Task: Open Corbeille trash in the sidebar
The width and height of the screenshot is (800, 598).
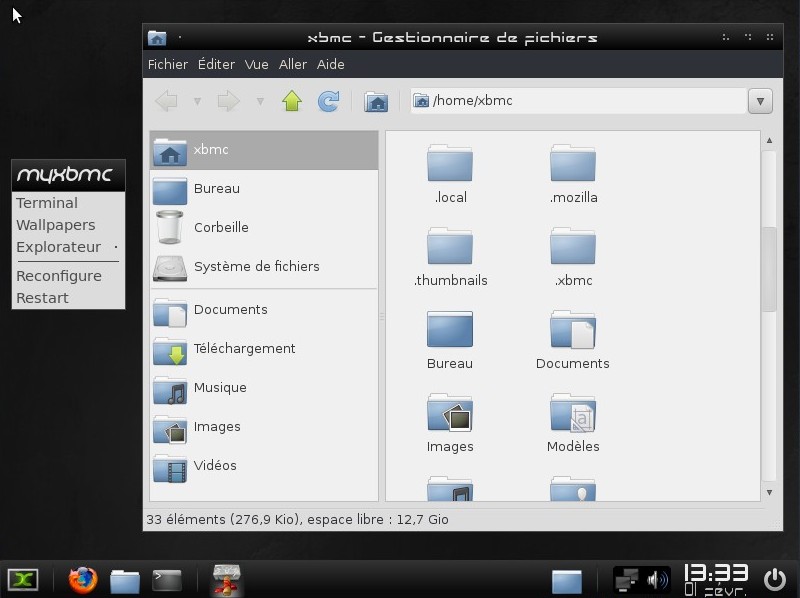Action: tap(264, 228)
